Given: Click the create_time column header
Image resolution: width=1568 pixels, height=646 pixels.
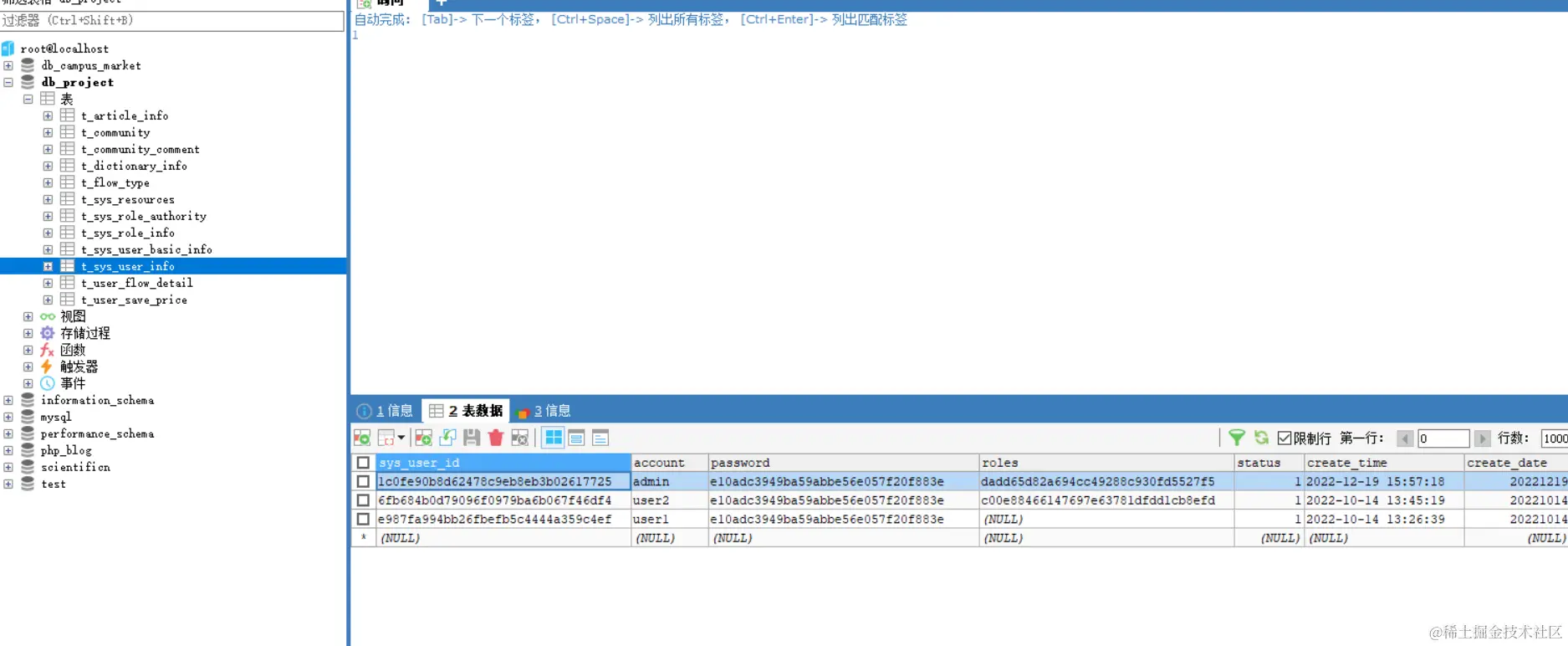Looking at the screenshot, I should pos(1384,463).
